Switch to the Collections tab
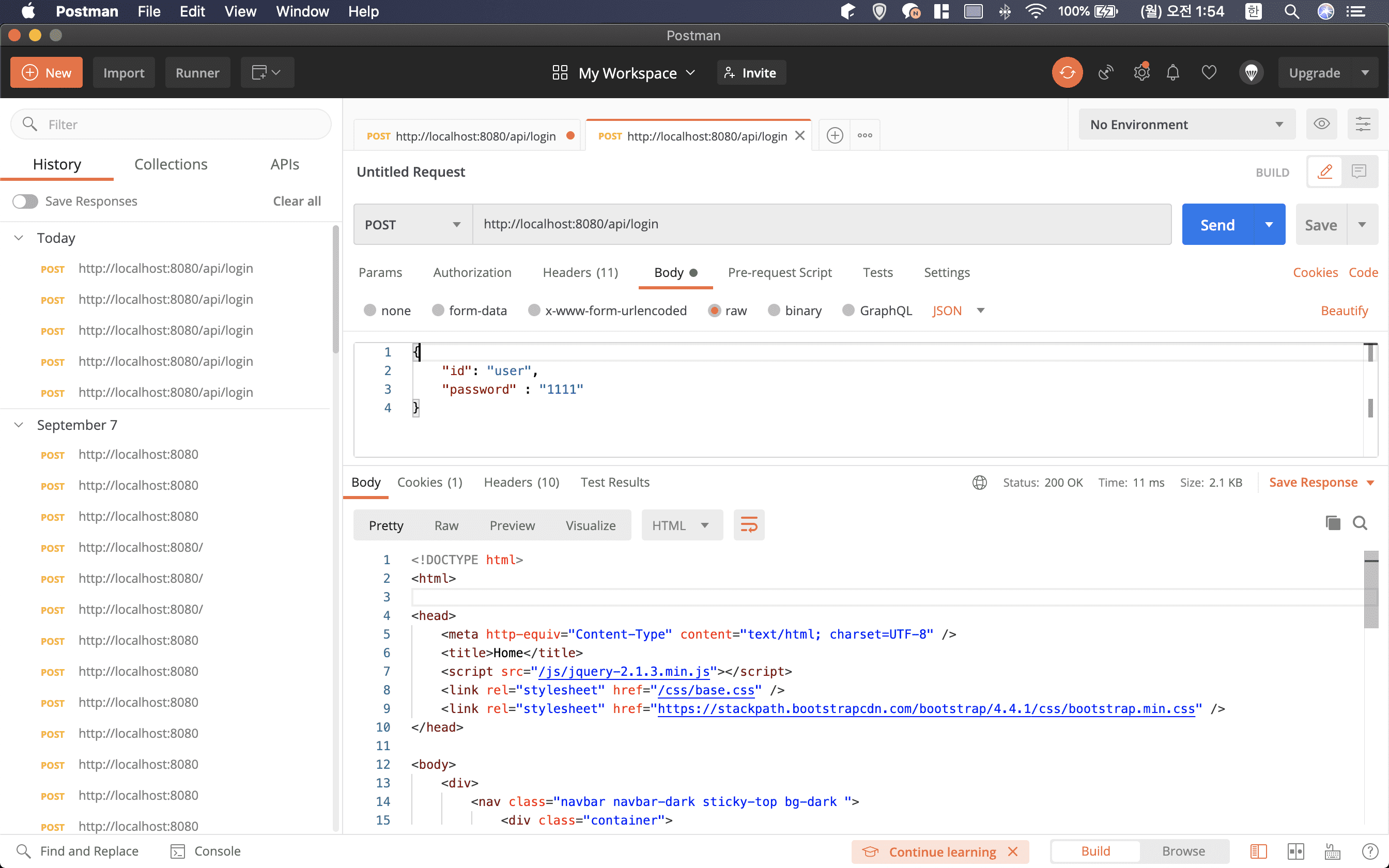 [x=171, y=164]
